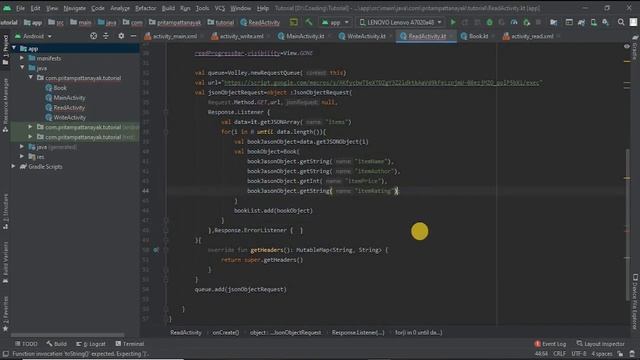Image resolution: width=640 pixels, height=360 pixels.
Task: Open Project panel gear settings
Action: tap(121, 36)
